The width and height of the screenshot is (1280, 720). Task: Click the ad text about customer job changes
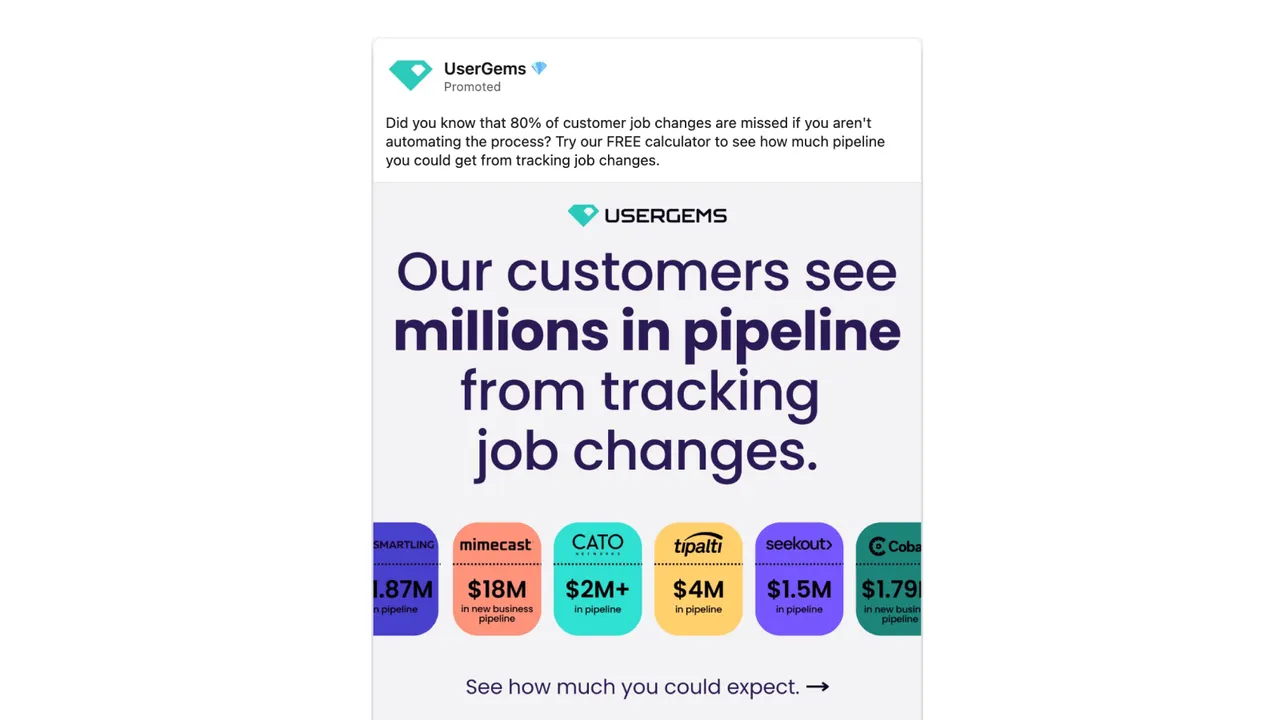(635, 141)
